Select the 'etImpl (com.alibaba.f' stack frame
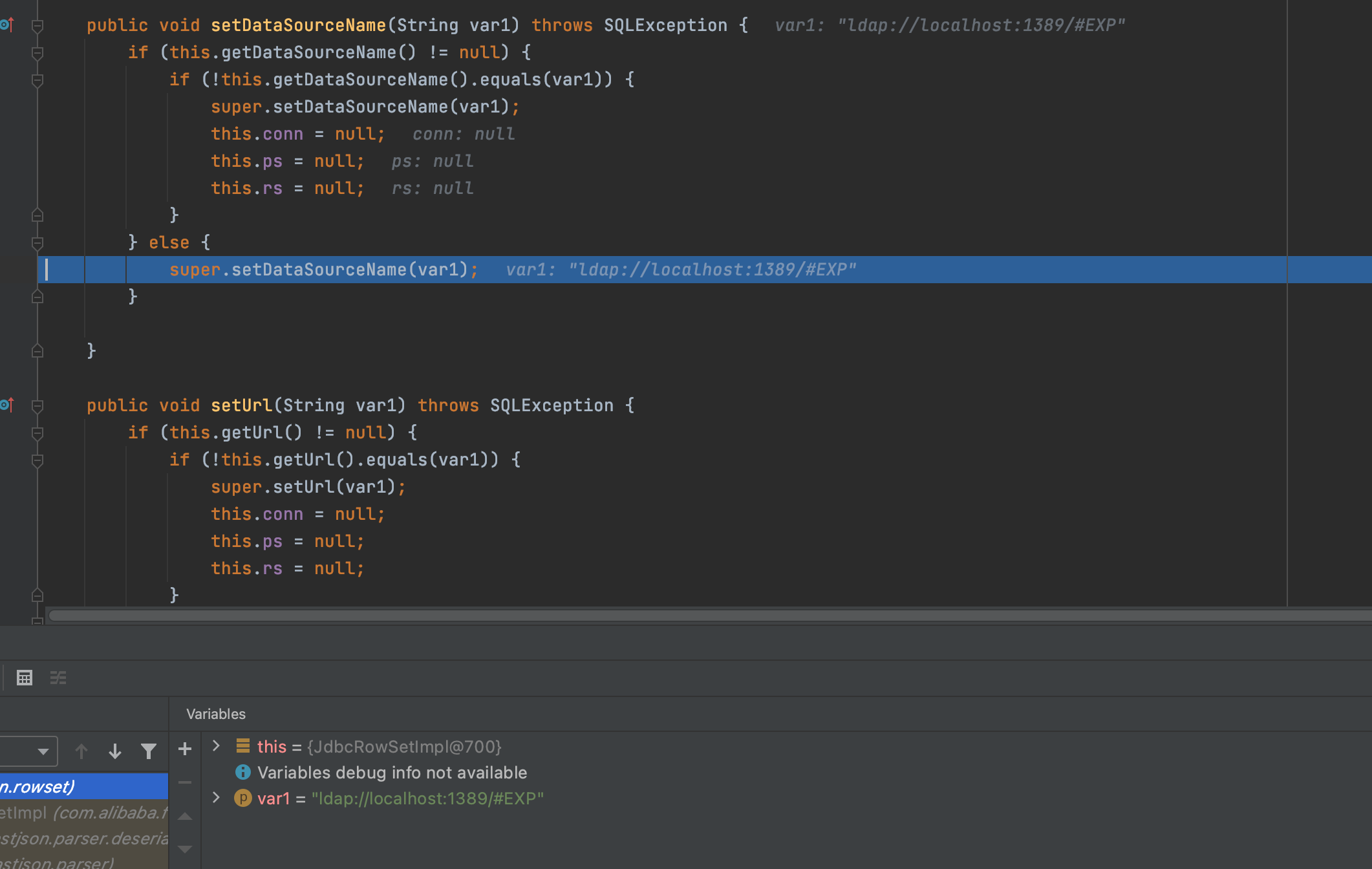The width and height of the screenshot is (1372, 869). coord(84,812)
